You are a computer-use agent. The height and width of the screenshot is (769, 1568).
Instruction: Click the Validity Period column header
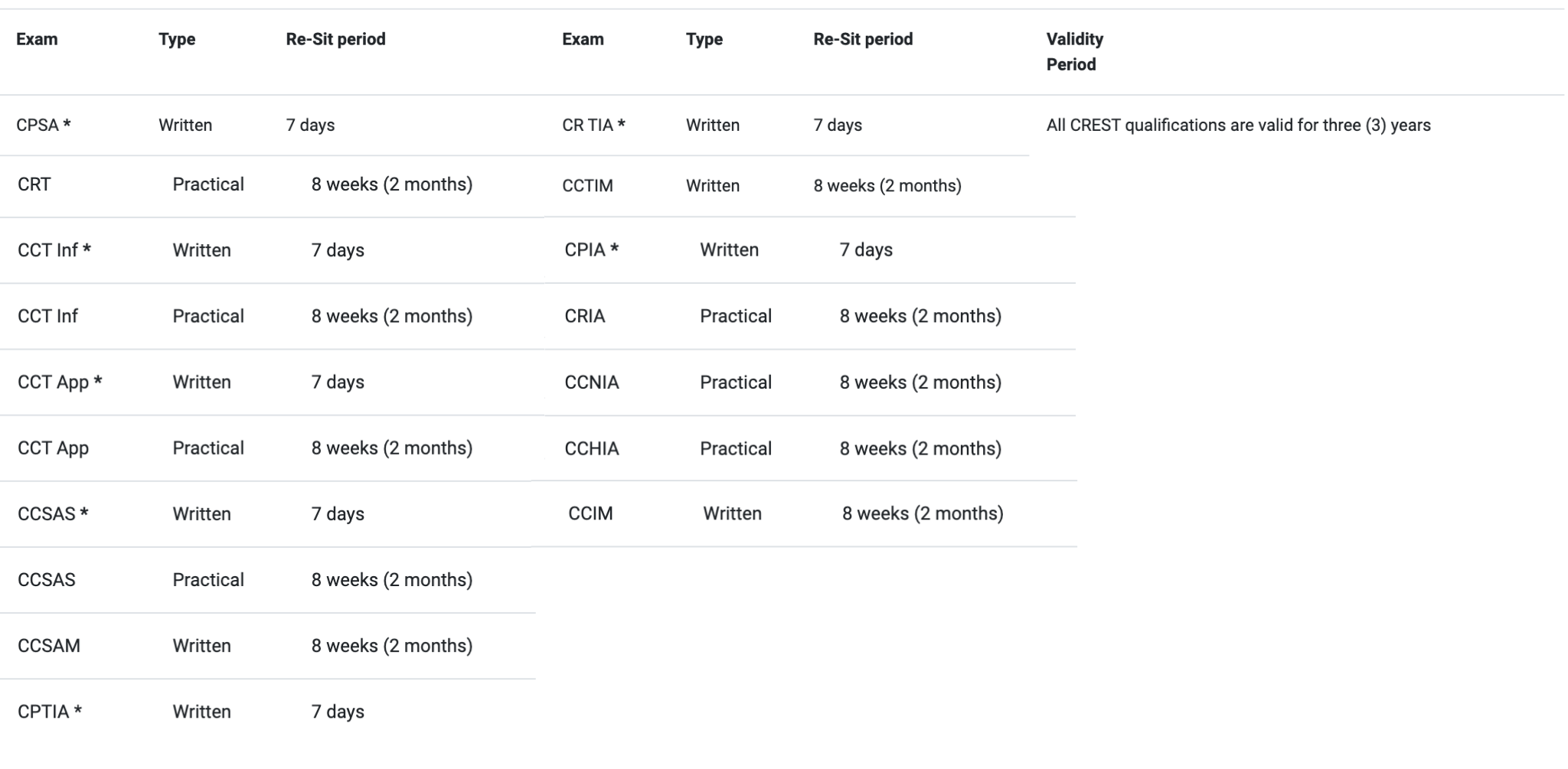point(1074,51)
